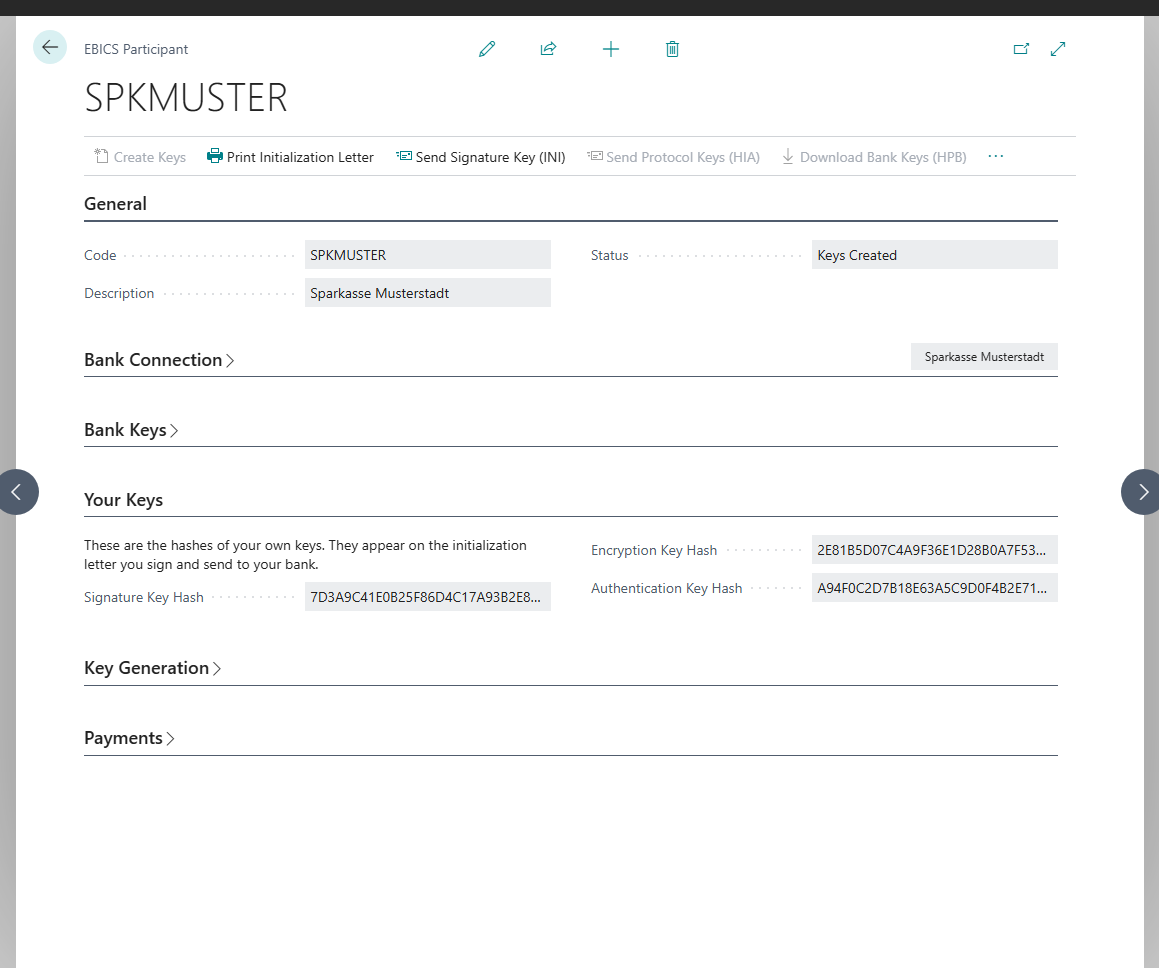Viewport: 1159px width, 968px height.
Task: Collapse the General section header
Action: (x=115, y=204)
